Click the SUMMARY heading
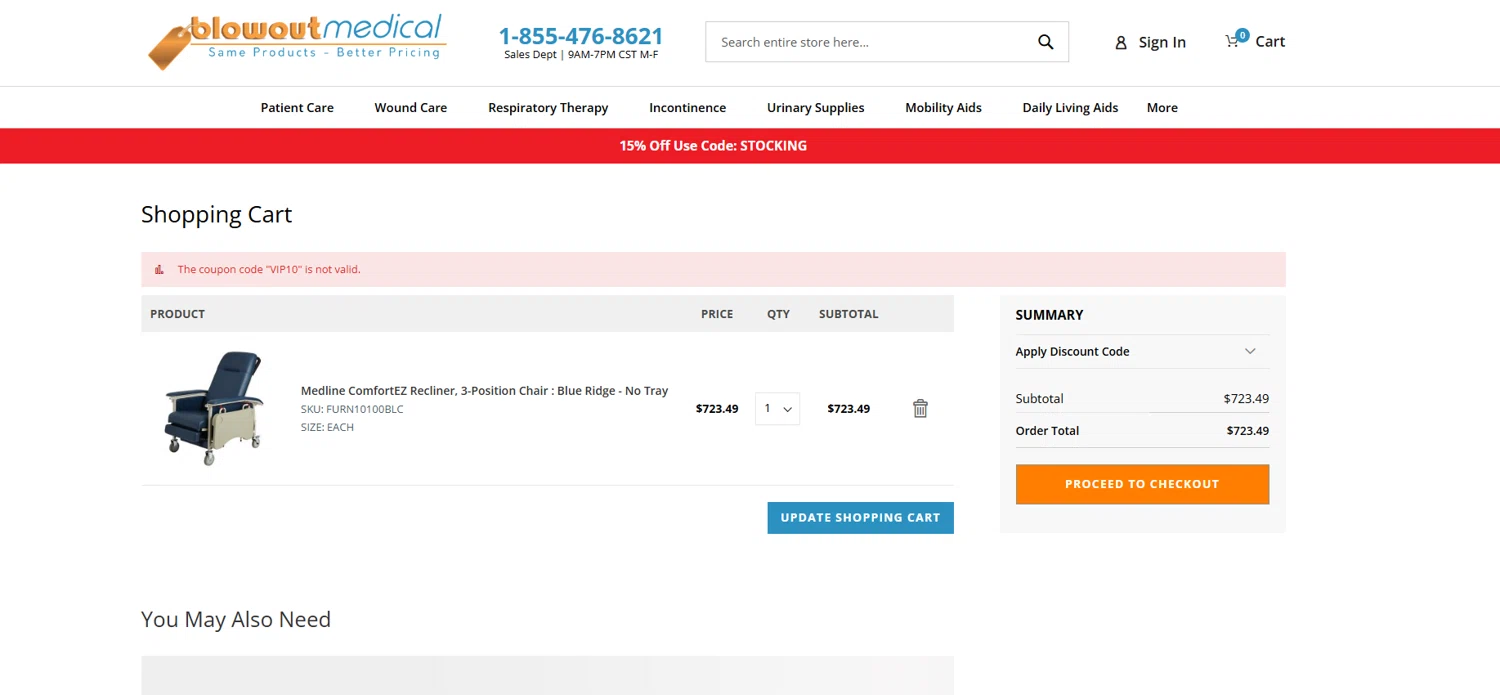Image resolution: width=1500 pixels, height=695 pixels. (x=1049, y=315)
